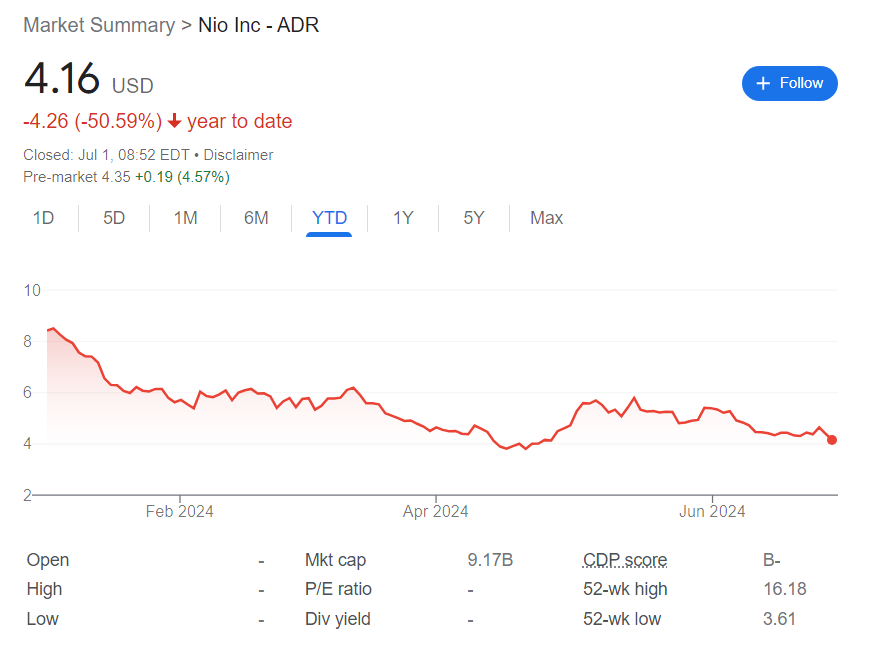Click the Feb 2024 axis marker

180,511
